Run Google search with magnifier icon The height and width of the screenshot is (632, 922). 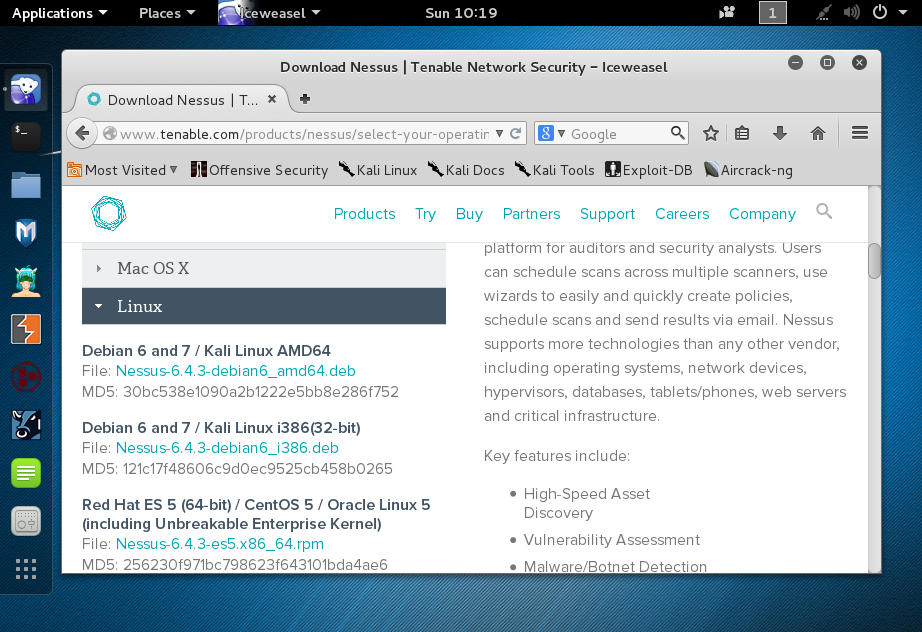click(677, 133)
